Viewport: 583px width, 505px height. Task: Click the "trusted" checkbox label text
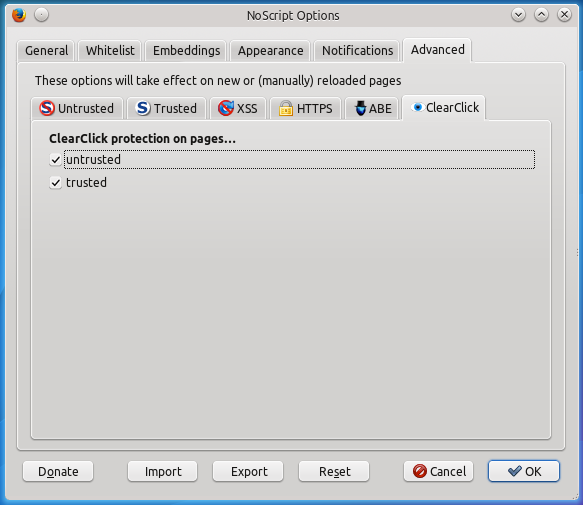coord(86,183)
